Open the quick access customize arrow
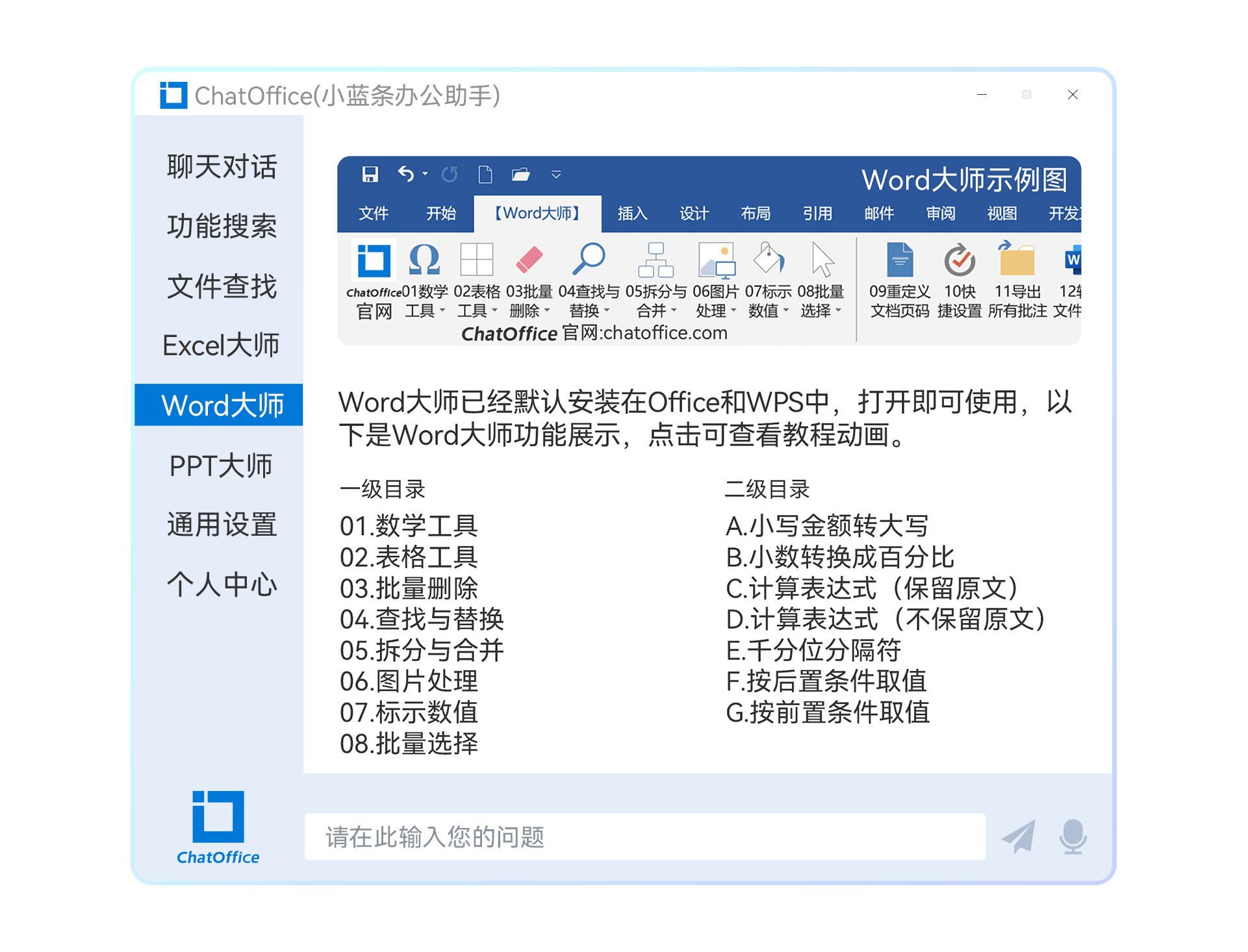1248x952 pixels. click(x=556, y=175)
